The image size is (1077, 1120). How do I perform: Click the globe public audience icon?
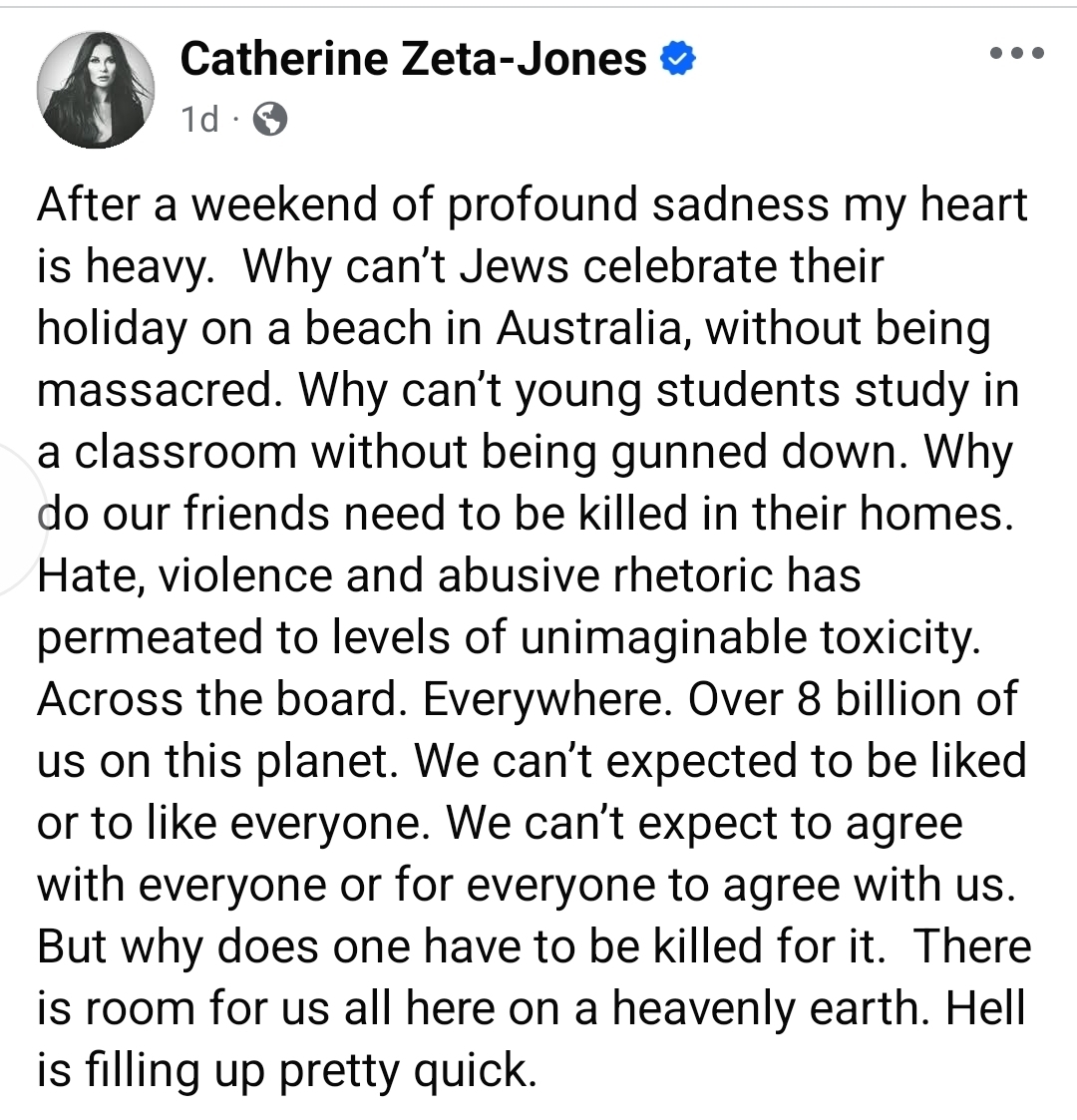(x=270, y=120)
